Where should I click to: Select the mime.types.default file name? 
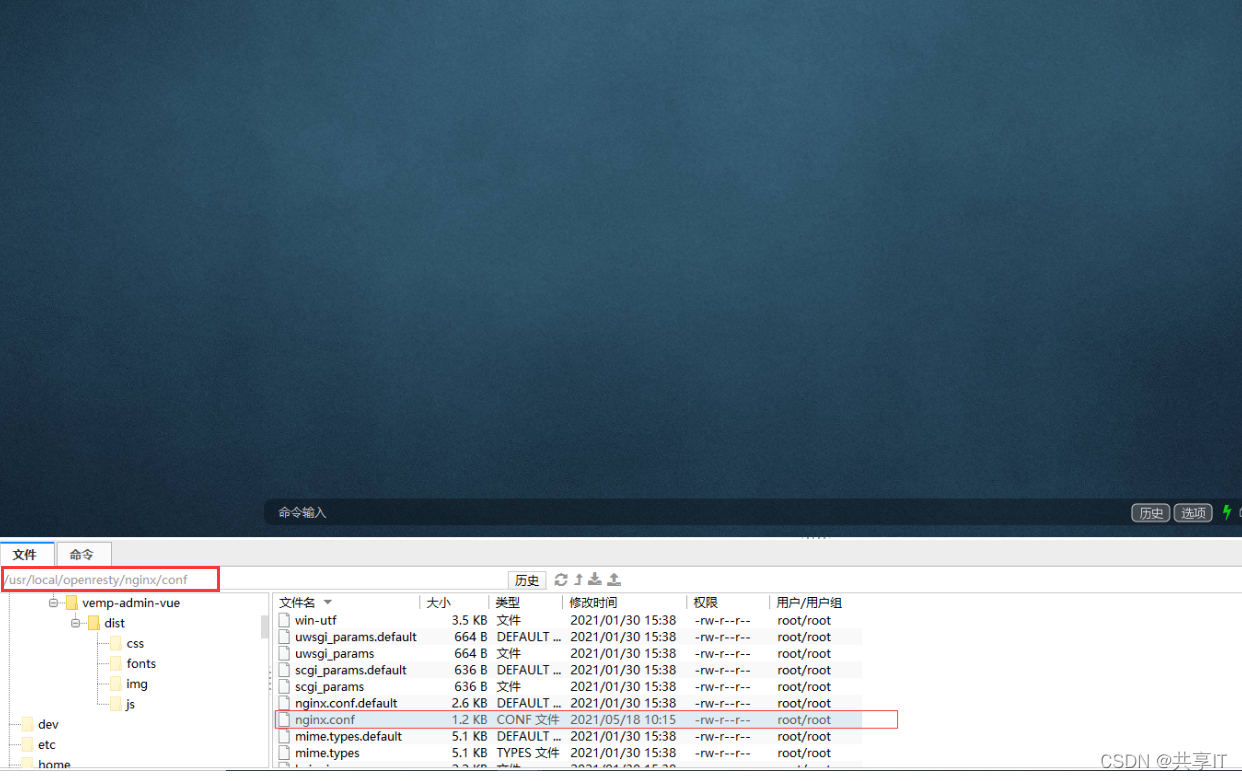(x=349, y=737)
